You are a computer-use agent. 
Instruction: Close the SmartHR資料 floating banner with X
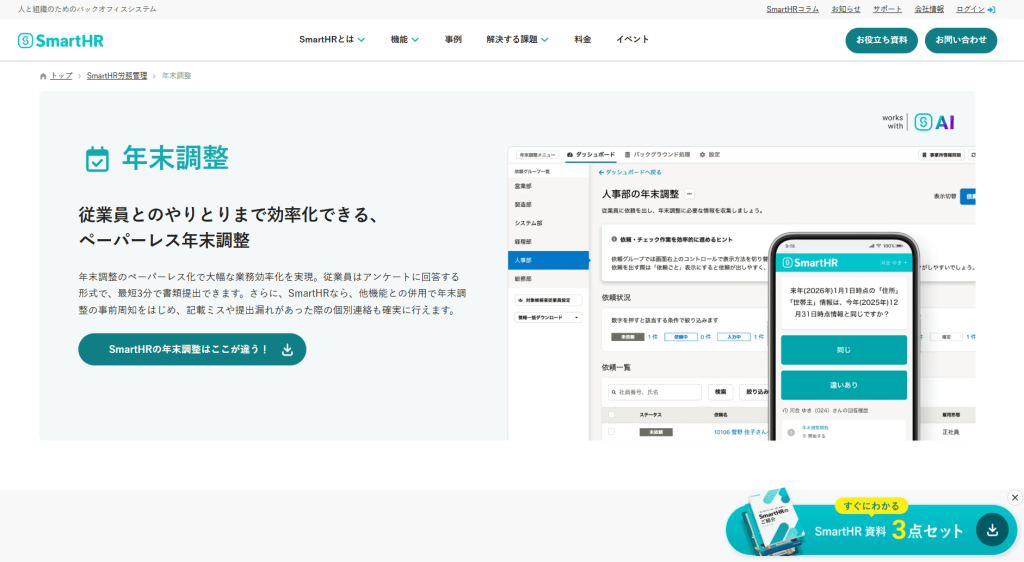tap(1015, 497)
